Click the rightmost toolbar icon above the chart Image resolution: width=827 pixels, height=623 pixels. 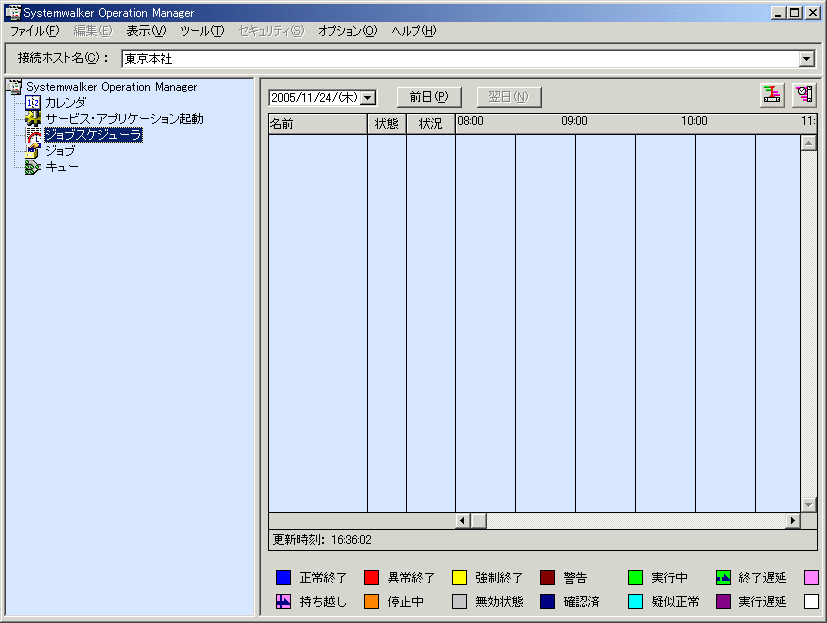pos(804,96)
